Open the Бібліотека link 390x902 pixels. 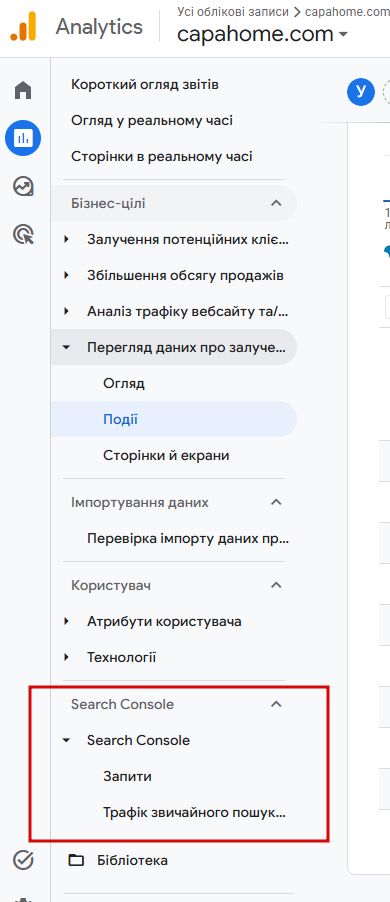click(x=132, y=861)
